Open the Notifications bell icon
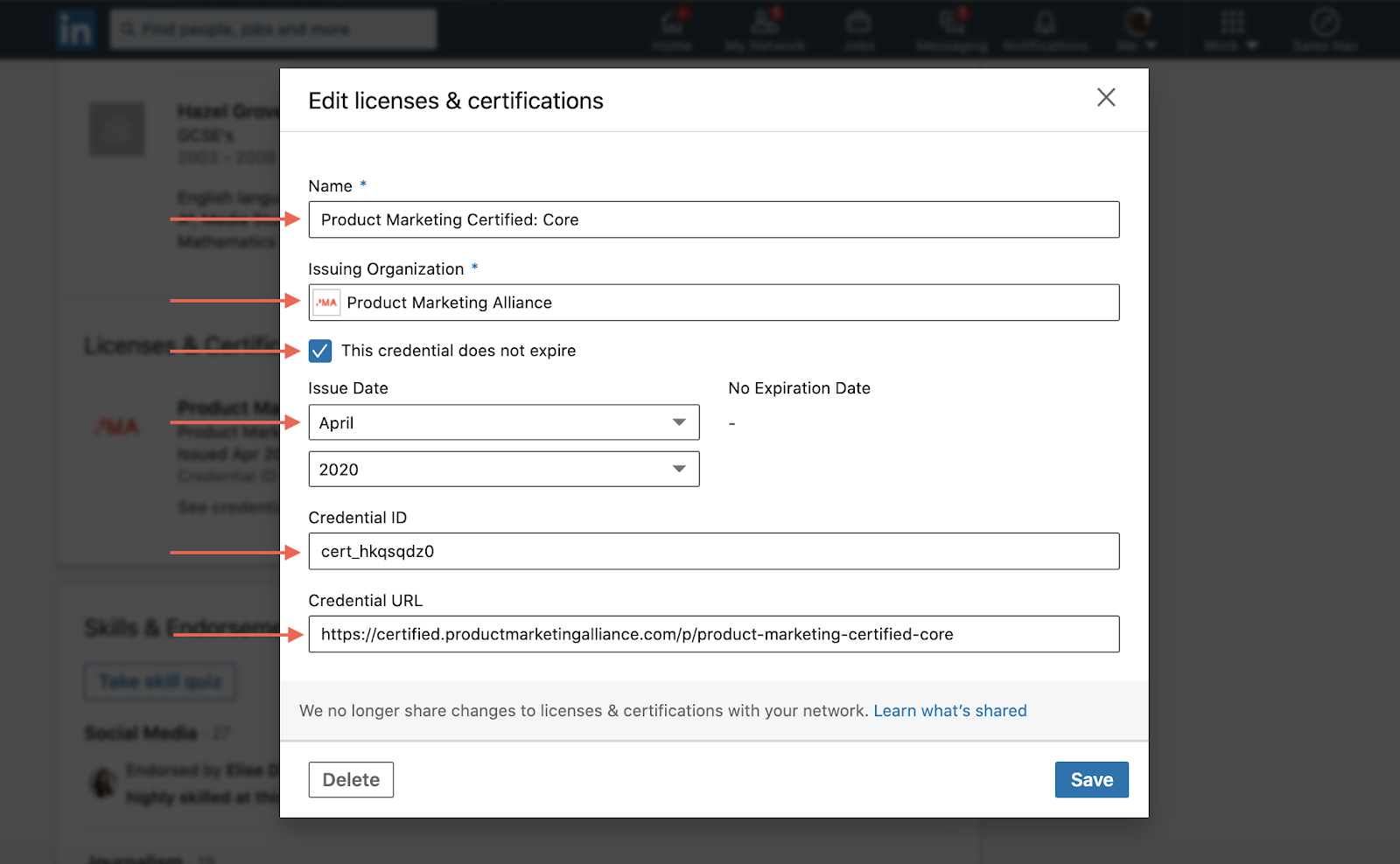 tap(1045, 23)
